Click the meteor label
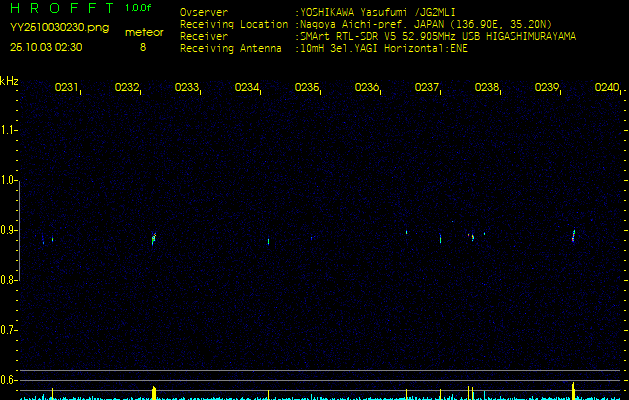The height and width of the screenshot is (400, 629). (144, 32)
